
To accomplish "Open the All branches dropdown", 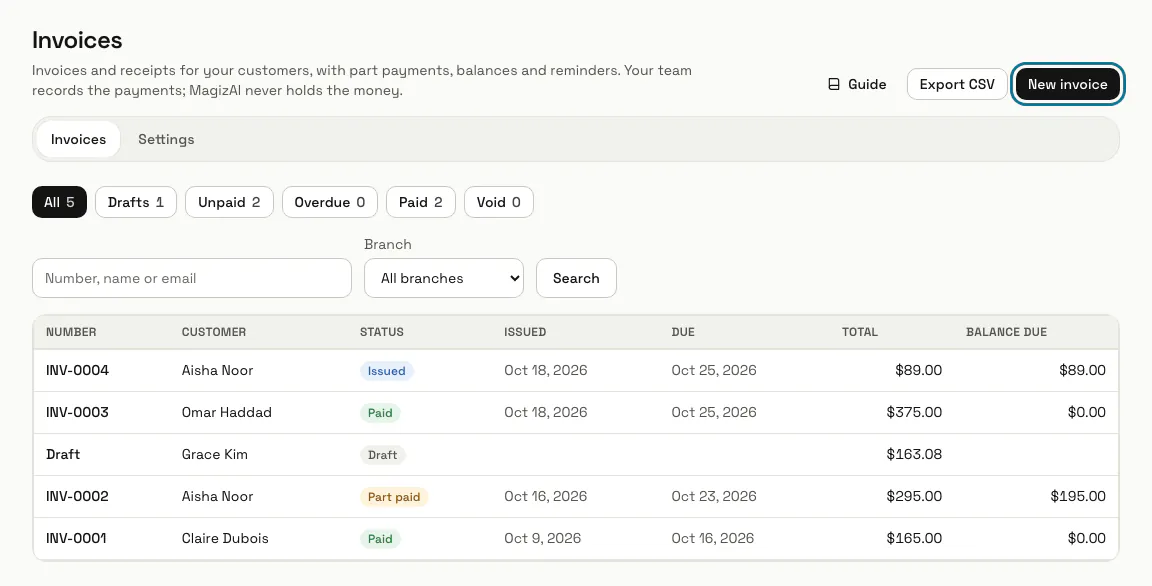I will [x=444, y=278].
